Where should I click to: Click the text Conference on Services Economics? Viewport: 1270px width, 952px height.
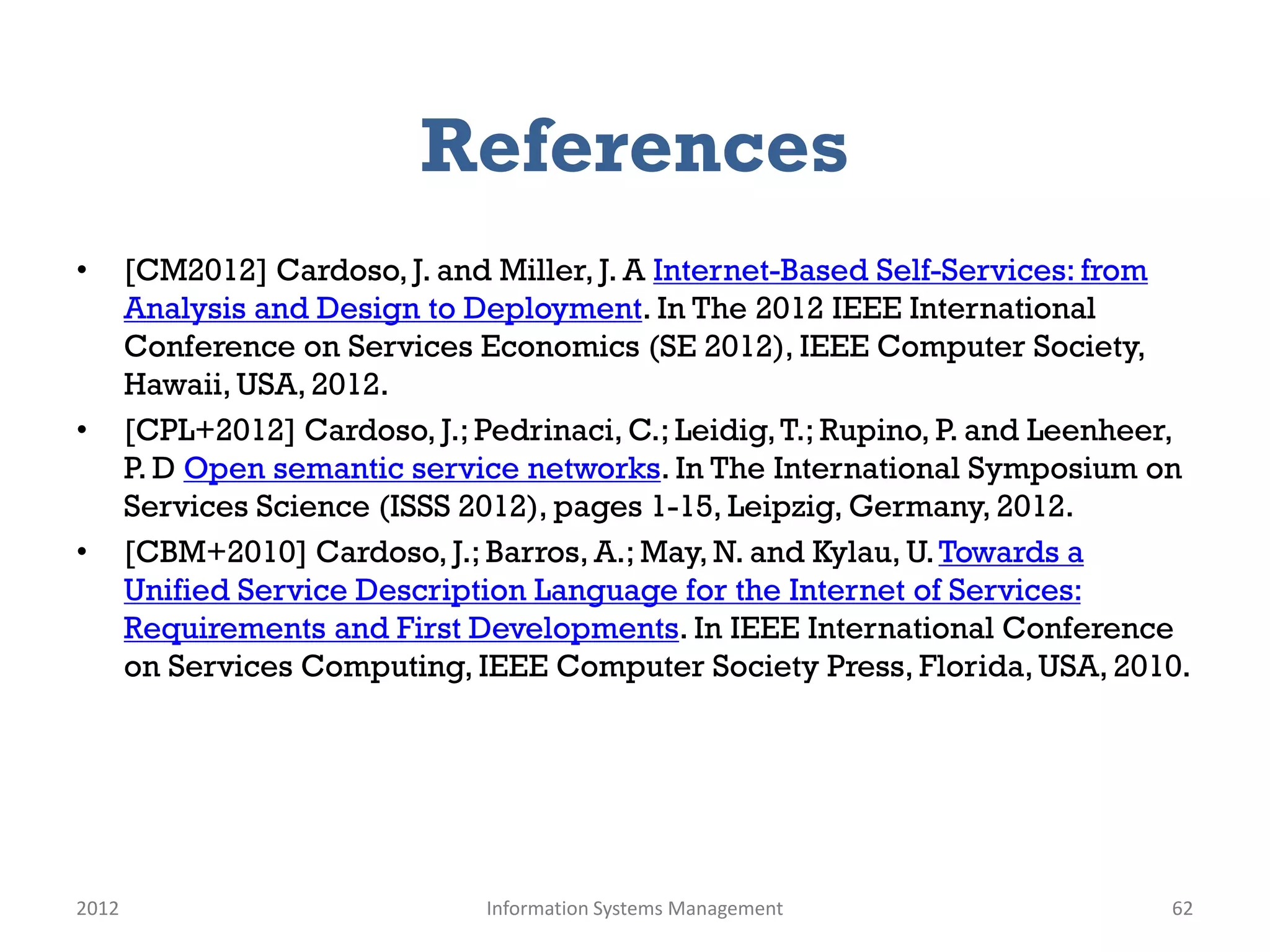point(381,346)
